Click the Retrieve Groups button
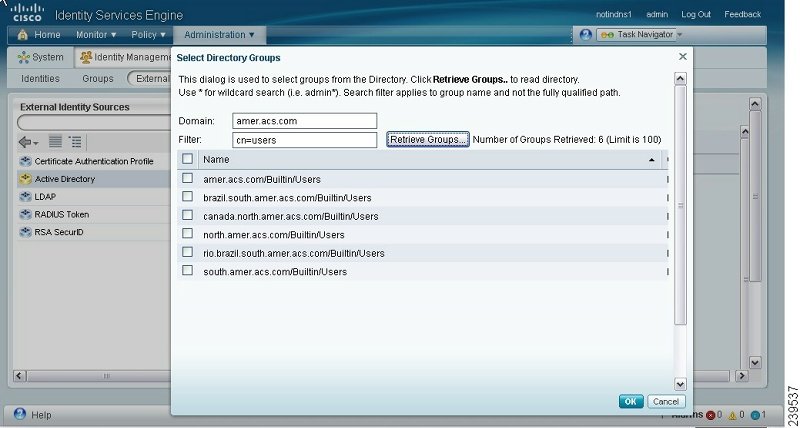The image size is (800, 428). tap(428, 139)
